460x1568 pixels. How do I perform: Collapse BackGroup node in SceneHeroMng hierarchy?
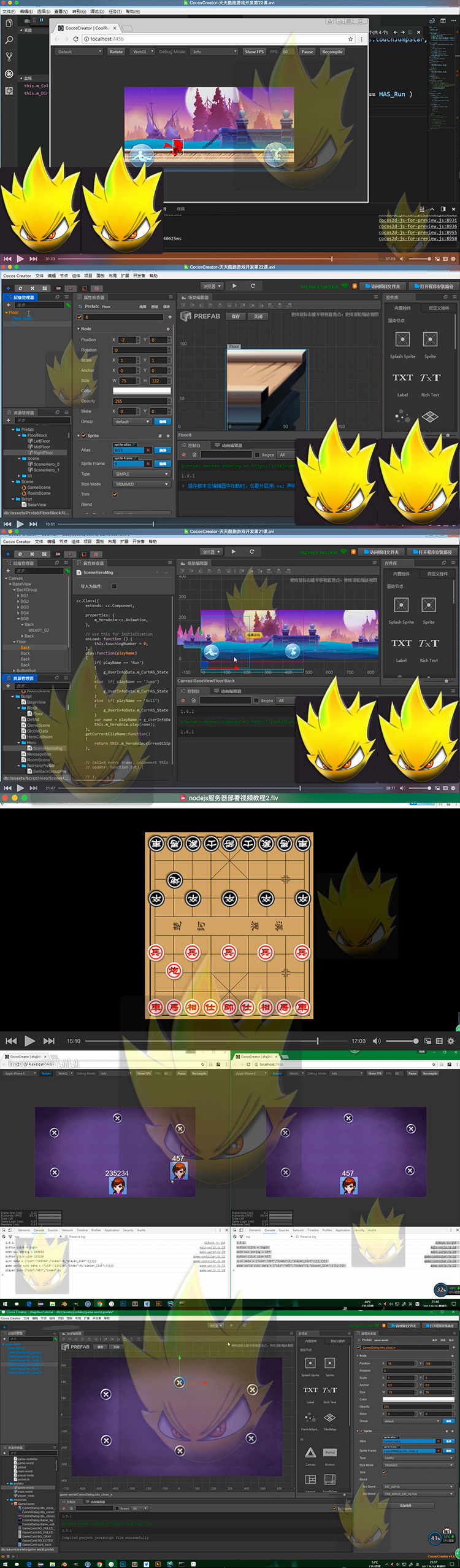[13, 589]
